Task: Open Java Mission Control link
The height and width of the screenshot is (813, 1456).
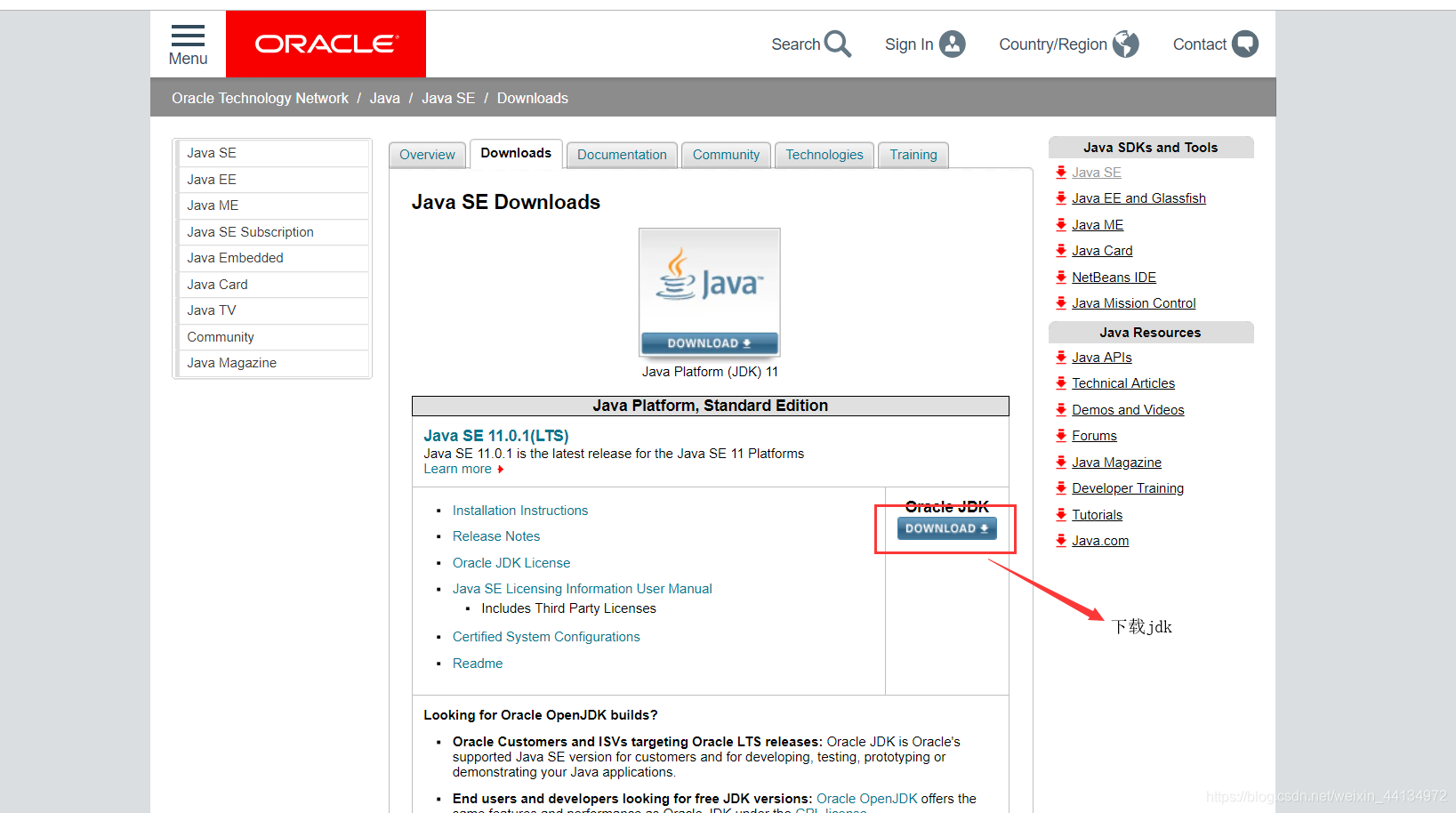Action: click(x=1133, y=303)
